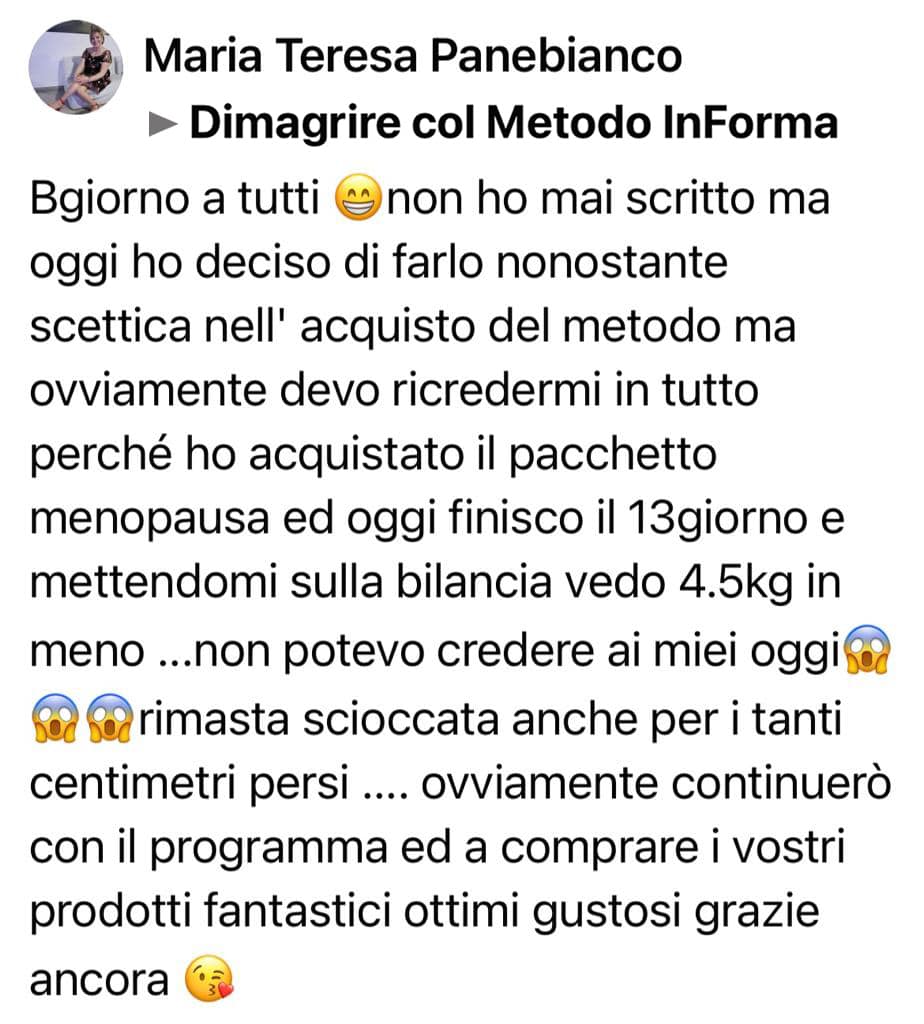Screen dimensions: 924x1024
Task: Open the Dimagrire col Metodo InForma group
Action: point(513,123)
